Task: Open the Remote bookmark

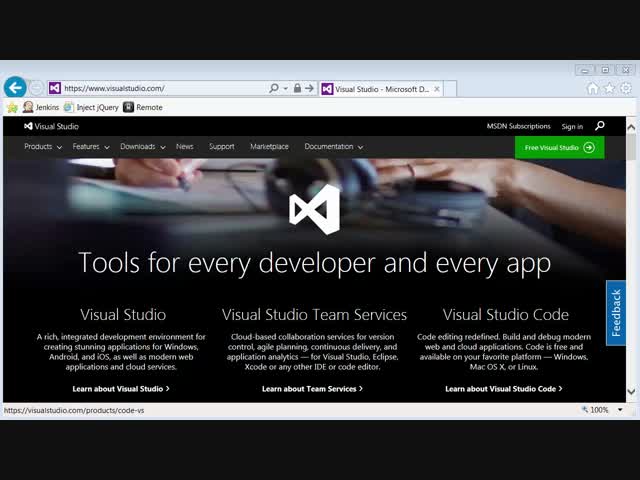Action: [143, 107]
